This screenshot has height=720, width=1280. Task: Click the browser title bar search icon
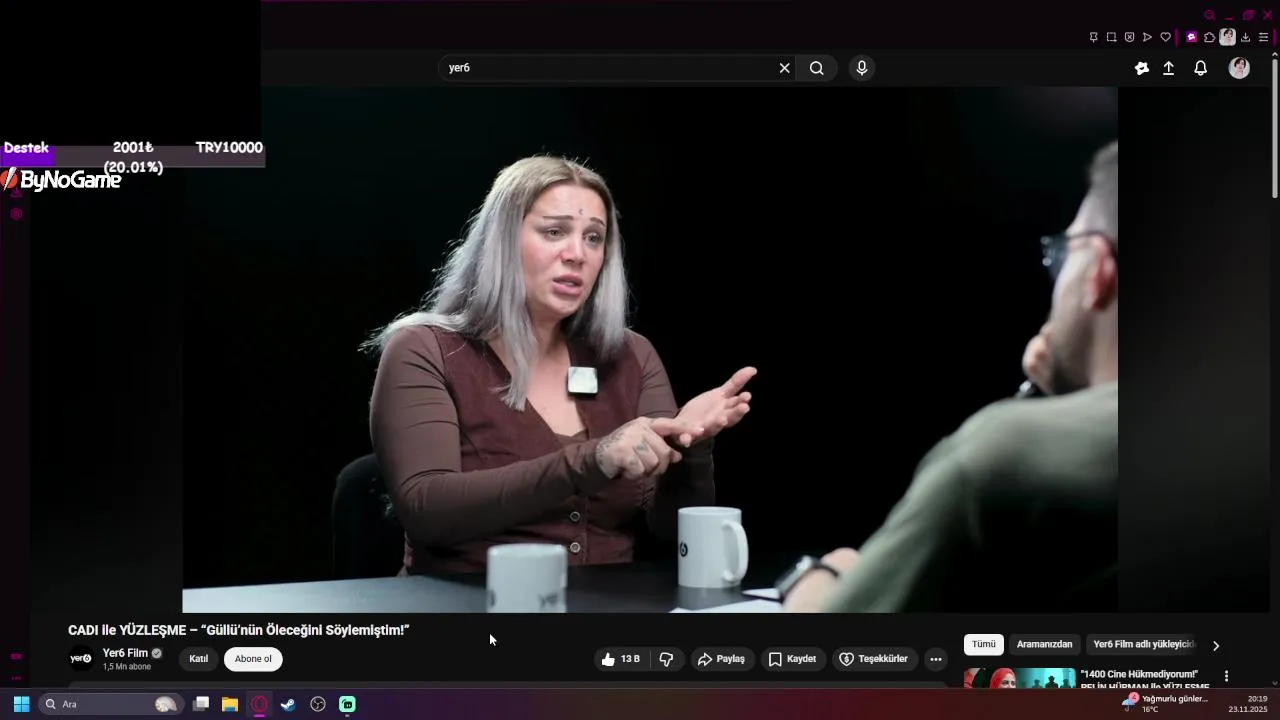[x=1210, y=15]
